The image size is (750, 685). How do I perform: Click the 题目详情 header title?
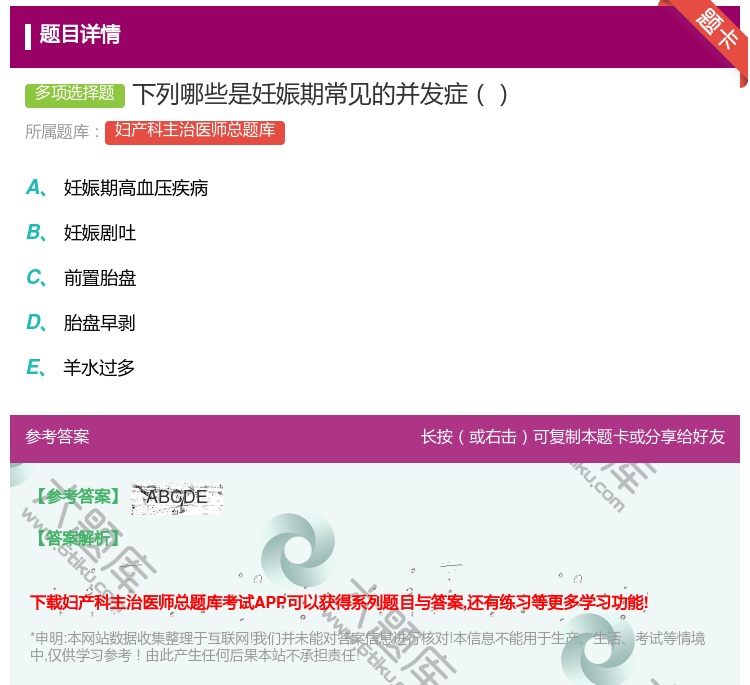pyautogui.click(x=80, y=35)
